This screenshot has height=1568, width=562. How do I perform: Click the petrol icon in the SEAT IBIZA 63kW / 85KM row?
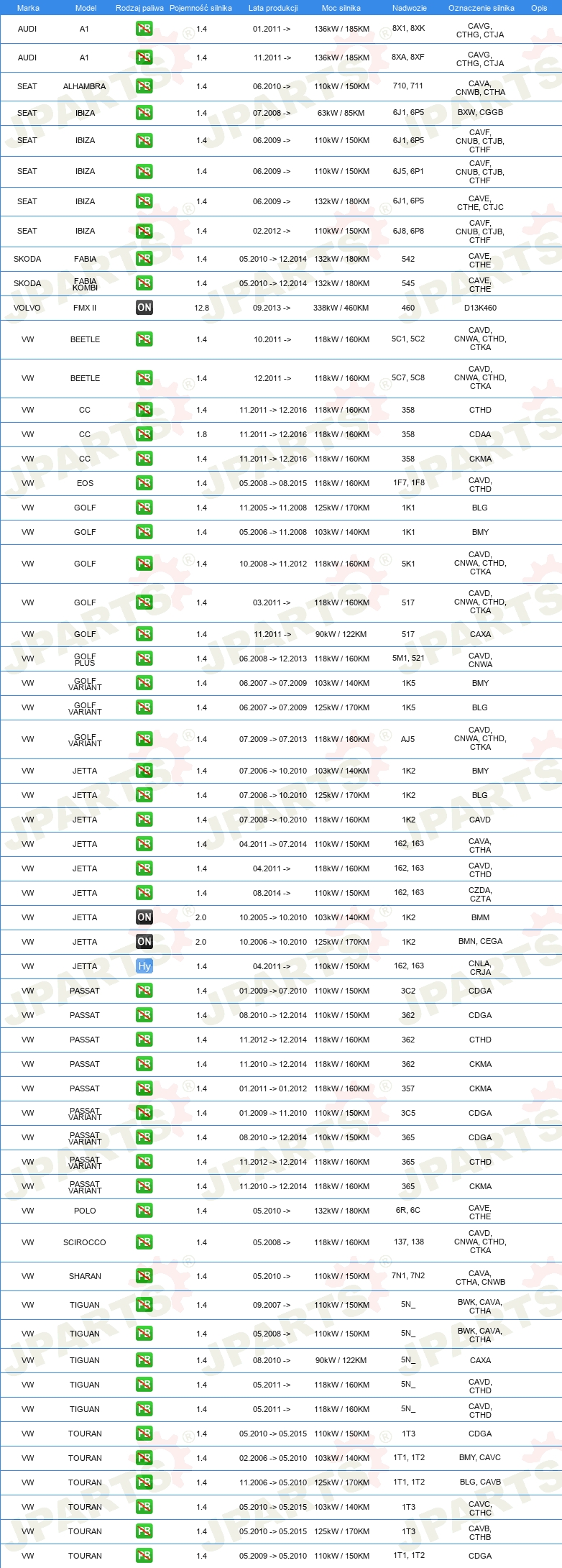[144, 113]
